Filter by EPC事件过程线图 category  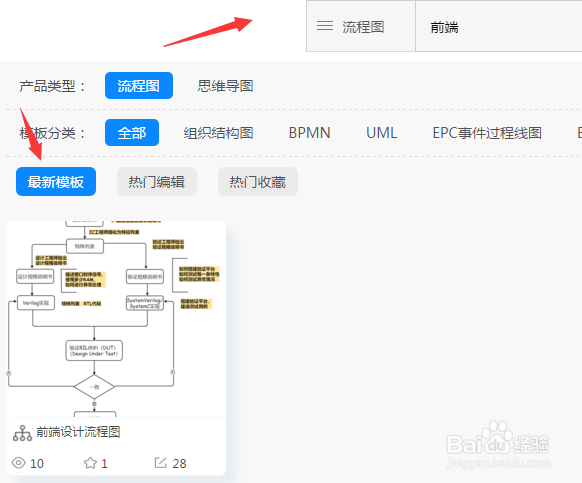[487, 133]
